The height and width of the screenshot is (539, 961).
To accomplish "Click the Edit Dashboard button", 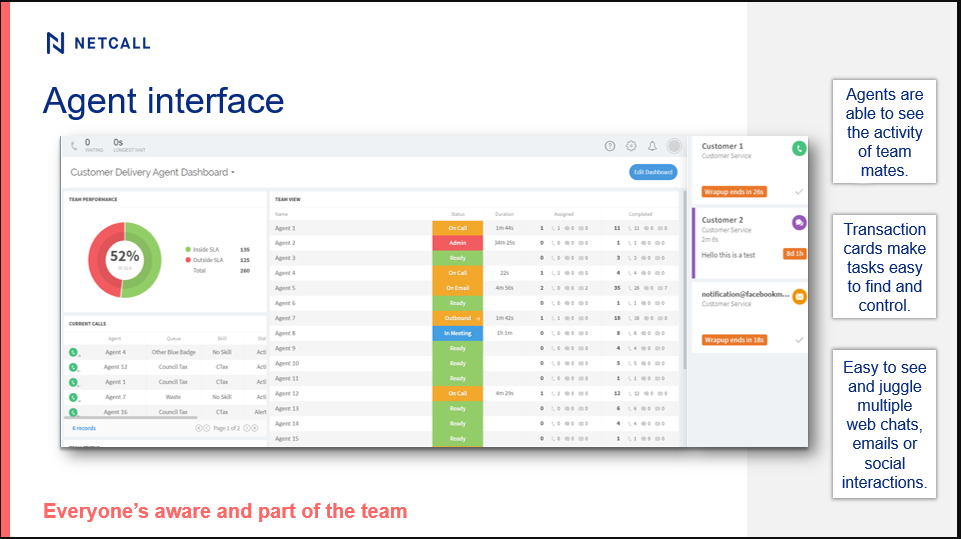I will click(x=653, y=172).
